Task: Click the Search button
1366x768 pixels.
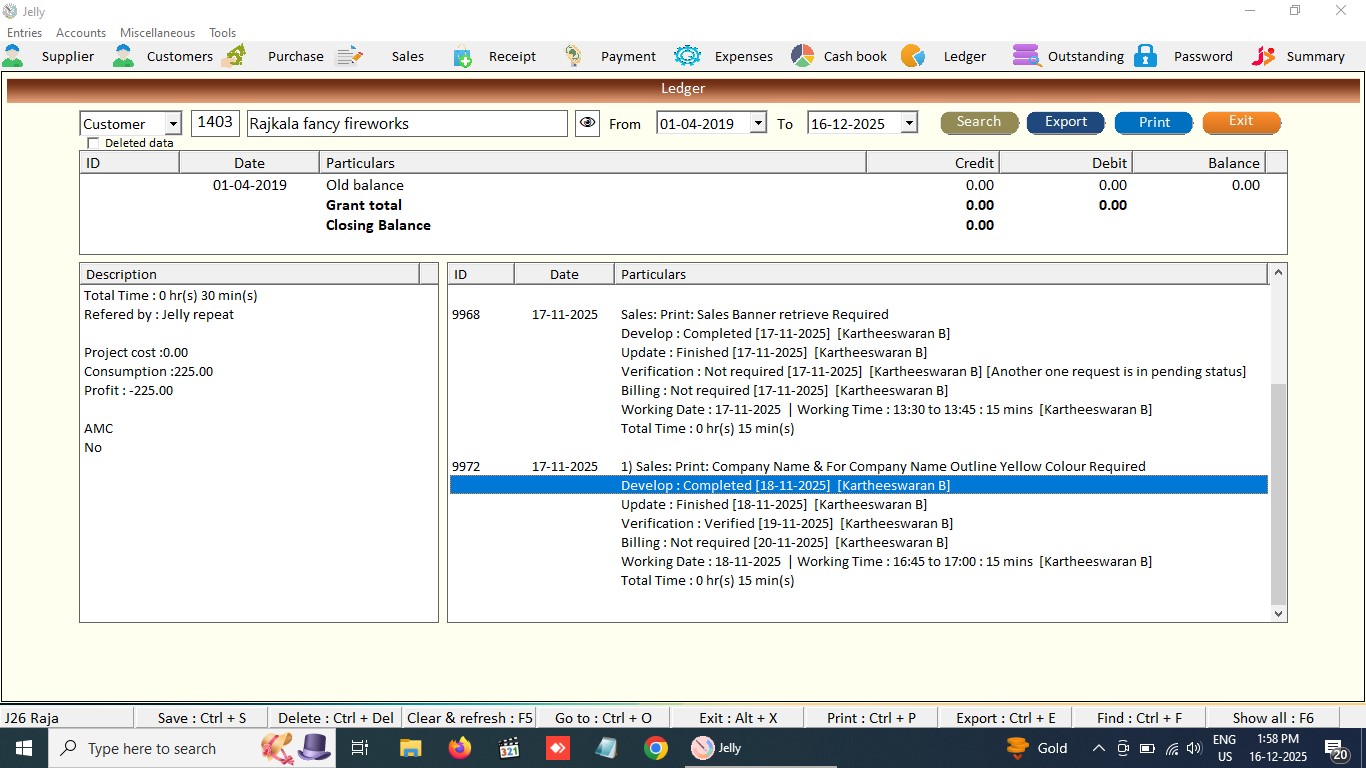Action: (979, 123)
